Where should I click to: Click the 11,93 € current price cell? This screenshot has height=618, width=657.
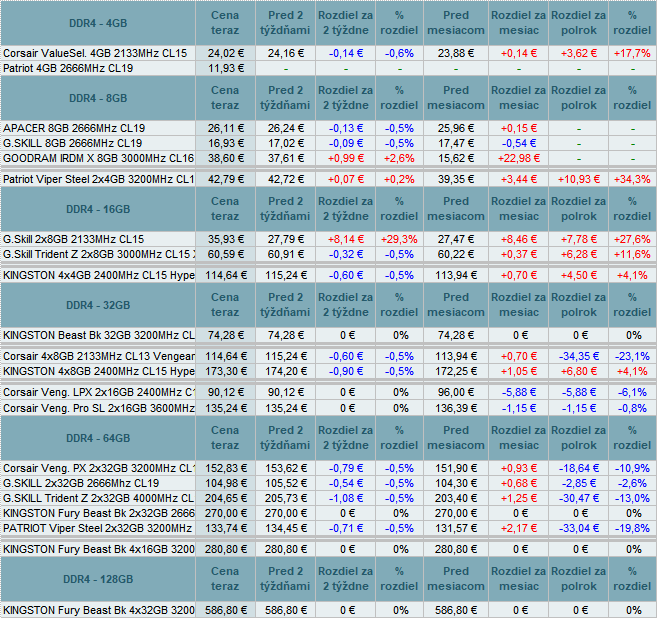(x=225, y=68)
